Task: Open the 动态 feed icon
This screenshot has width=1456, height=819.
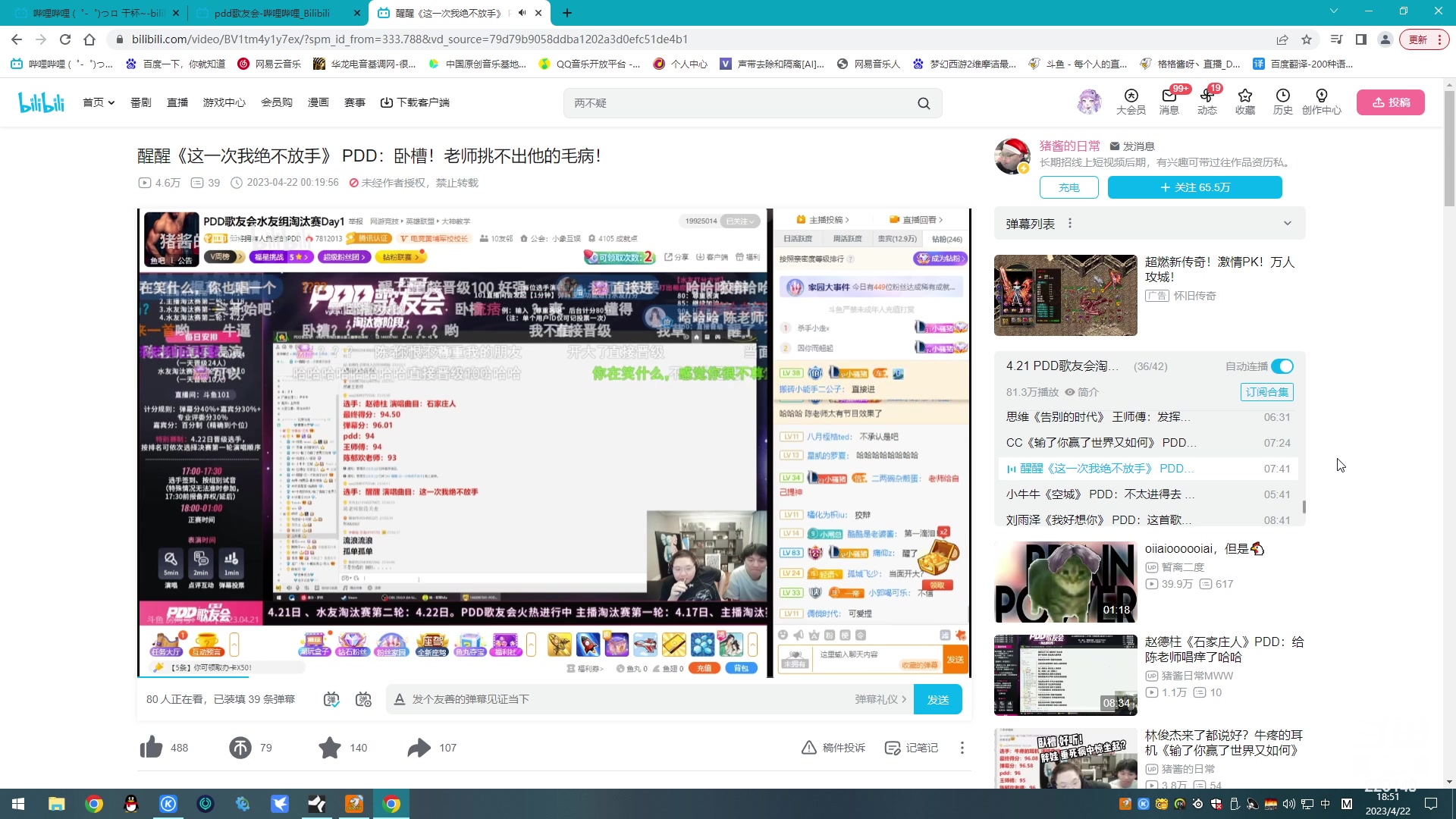Action: [1207, 102]
